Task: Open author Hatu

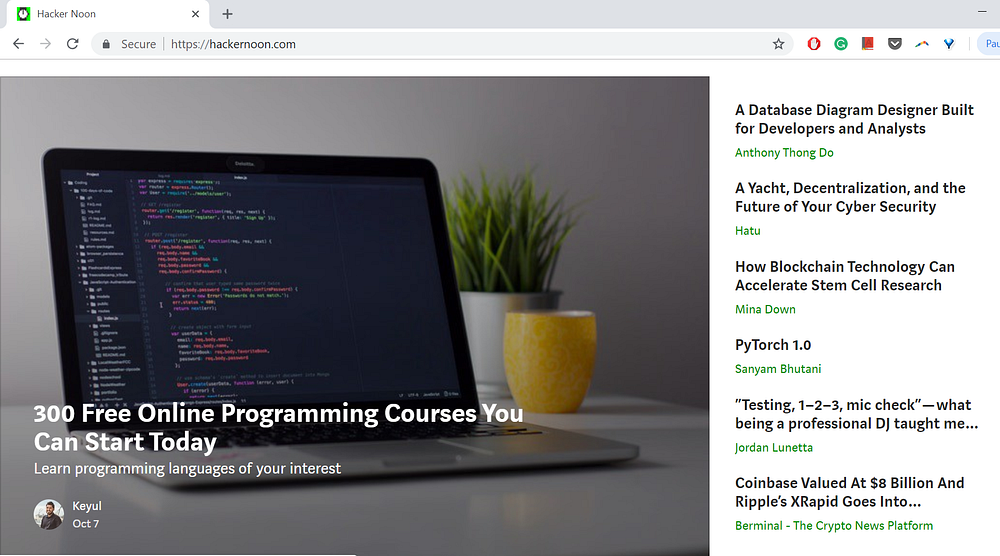Action: (747, 231)
